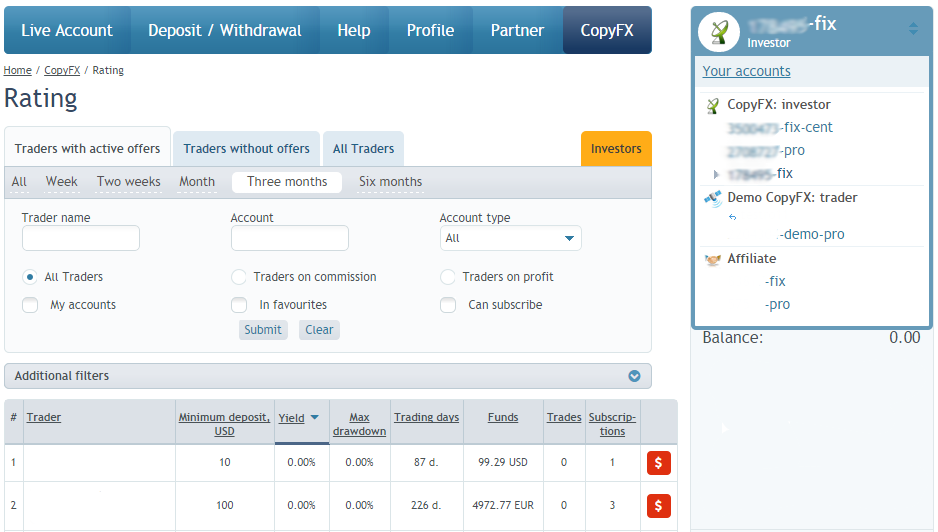The width and height of the screenshot is (938, 532).
Task: Expand the Additional filters chevron
Action: [x=634, y=376]
